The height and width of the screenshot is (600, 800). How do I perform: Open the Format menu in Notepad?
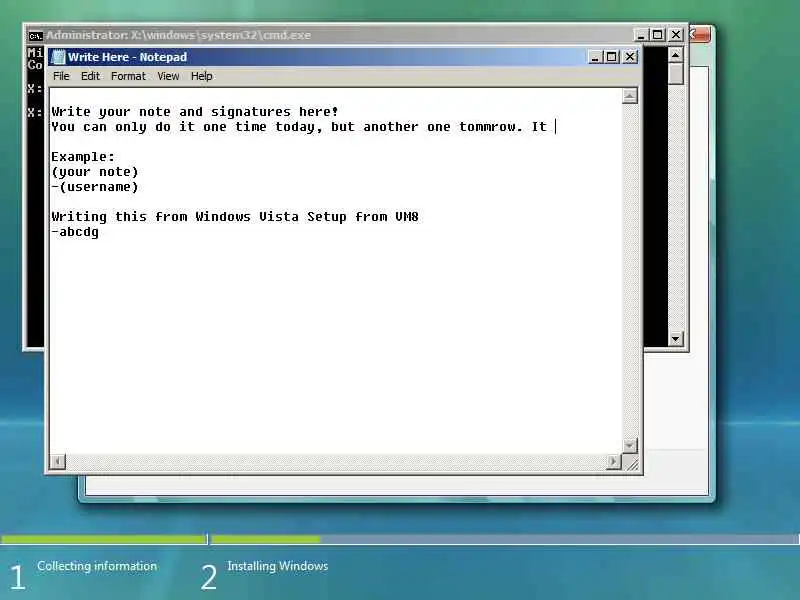click(129, 76)
